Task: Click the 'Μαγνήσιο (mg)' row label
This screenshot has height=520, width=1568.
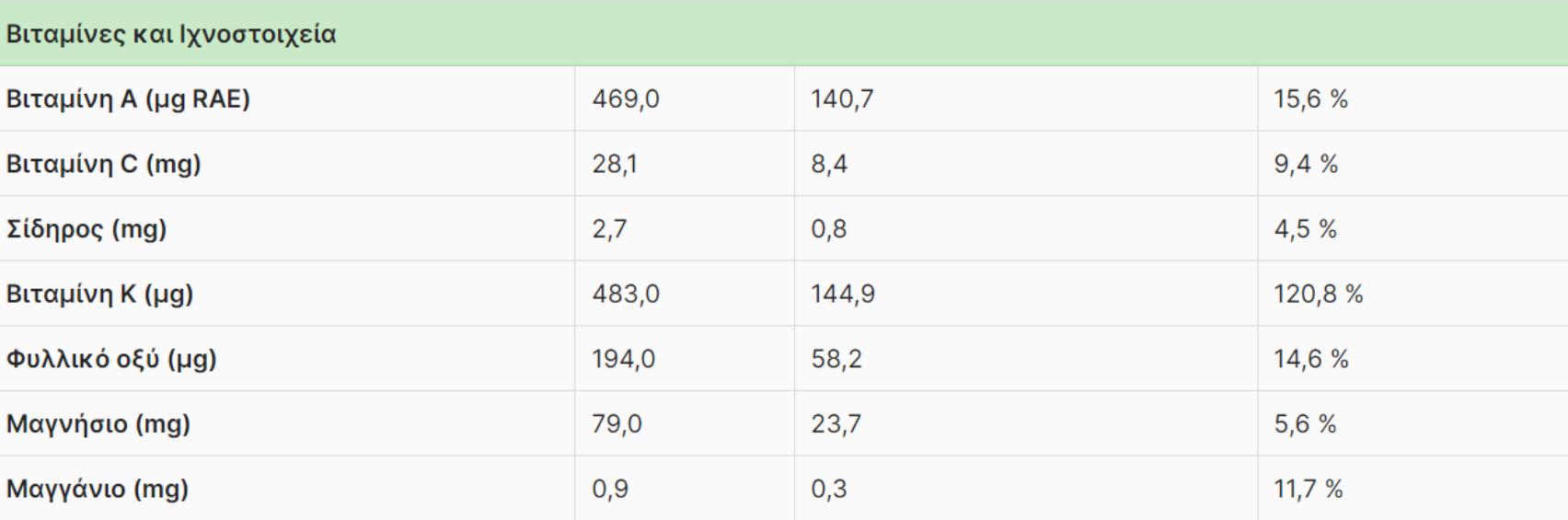Action: tap(98, 424)
